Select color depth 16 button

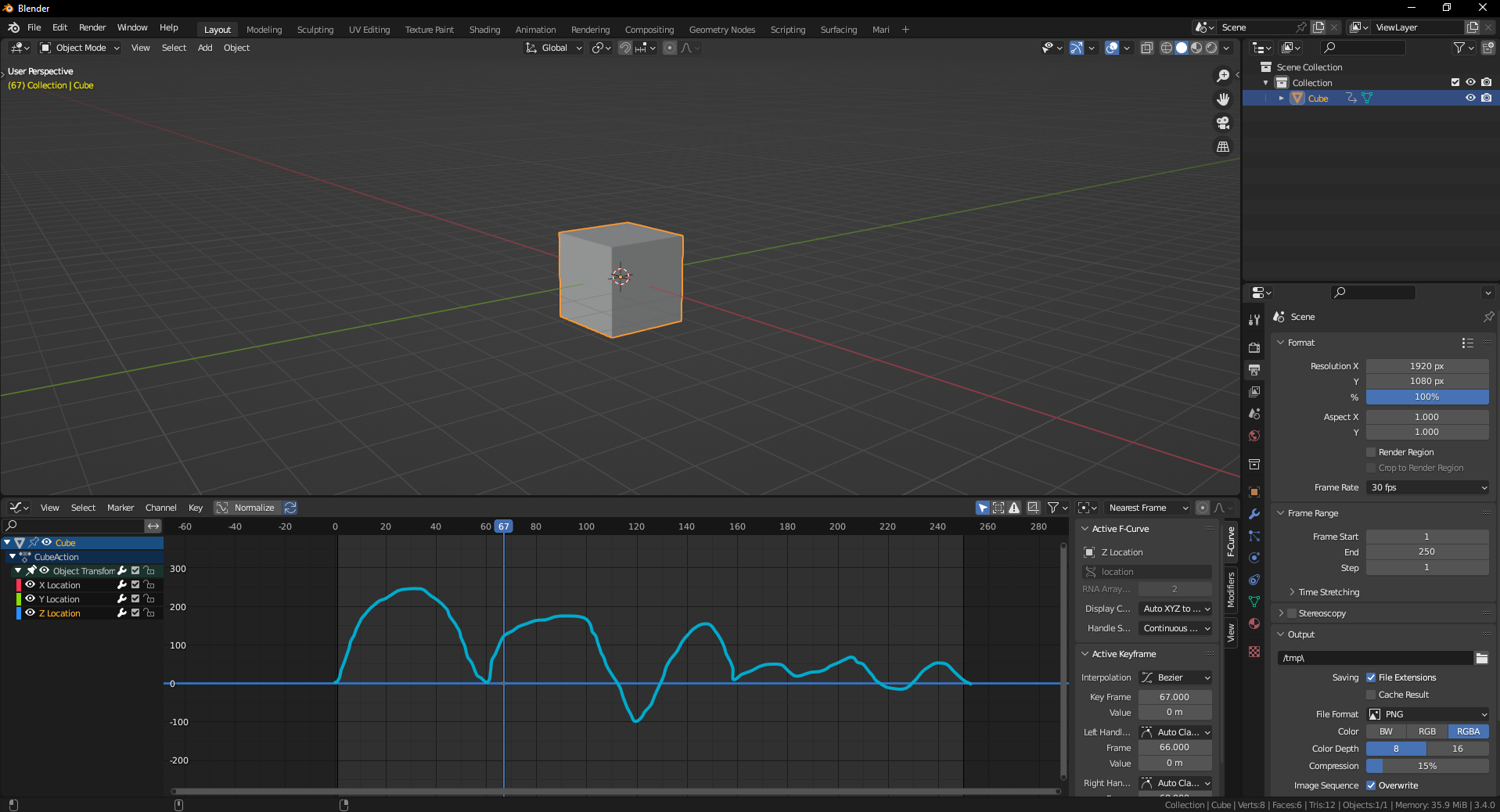[1458, 749]
